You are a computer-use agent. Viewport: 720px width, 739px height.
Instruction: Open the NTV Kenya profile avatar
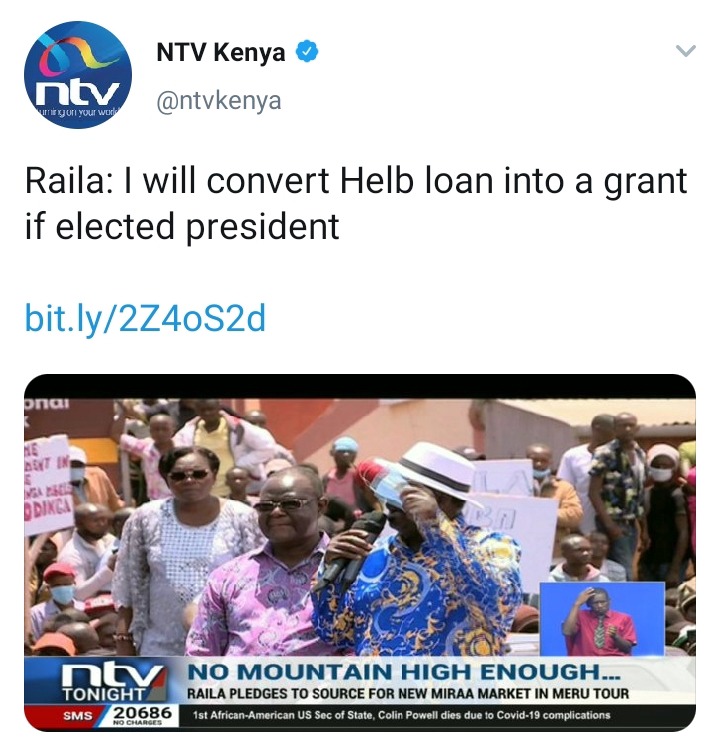coord(78,75)
